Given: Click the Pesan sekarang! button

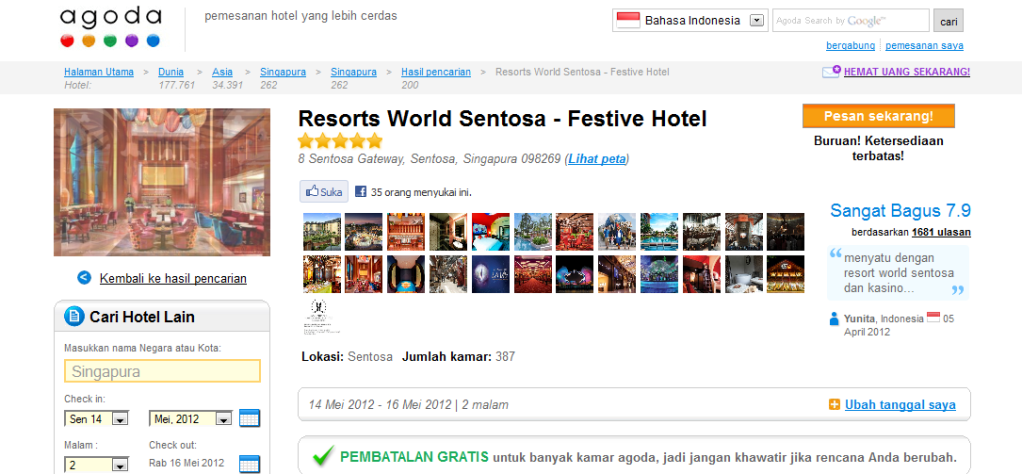Looking at the screenshot, I should pos(879,116).
